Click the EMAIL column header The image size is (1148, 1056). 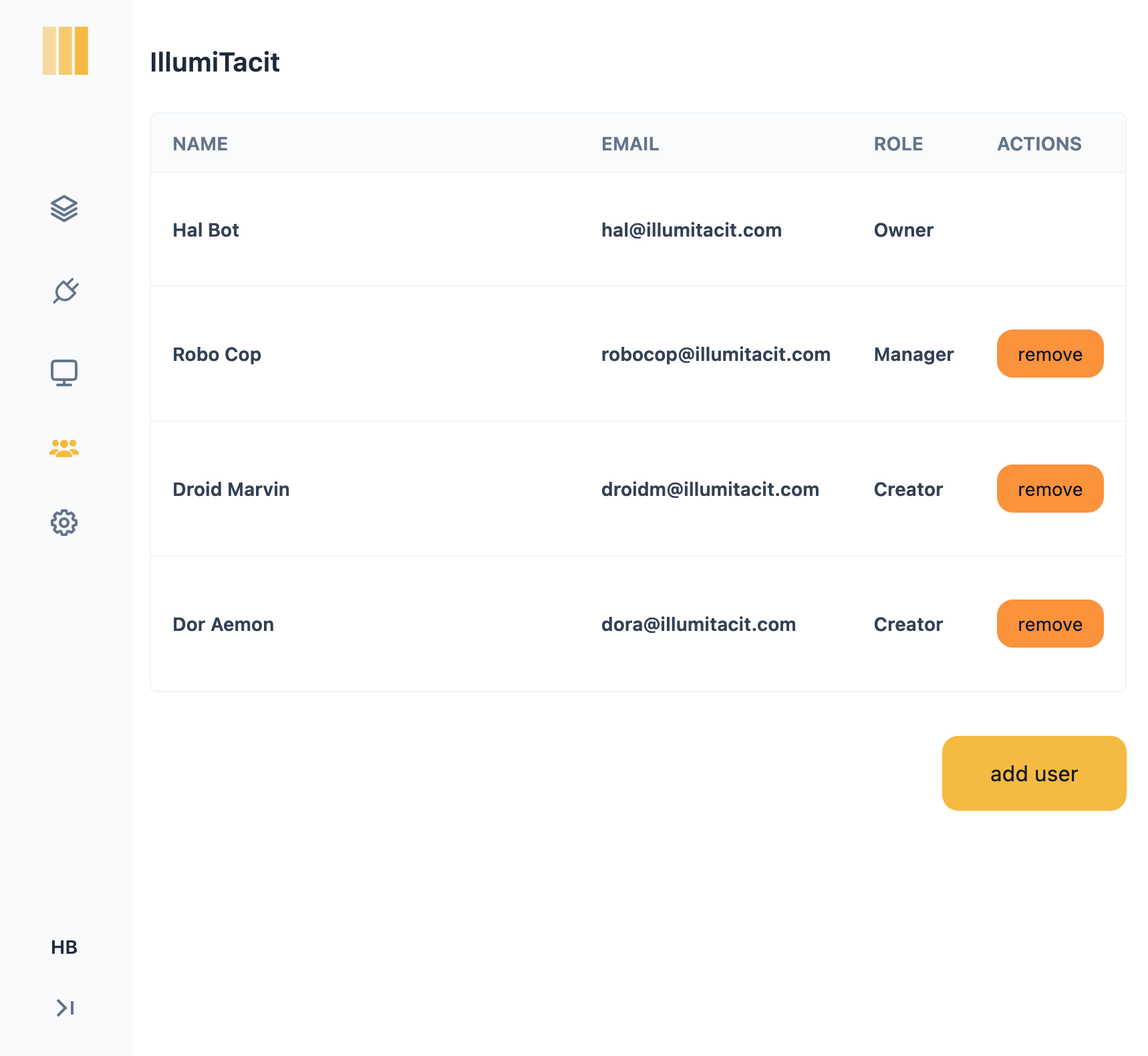(629, 144)
